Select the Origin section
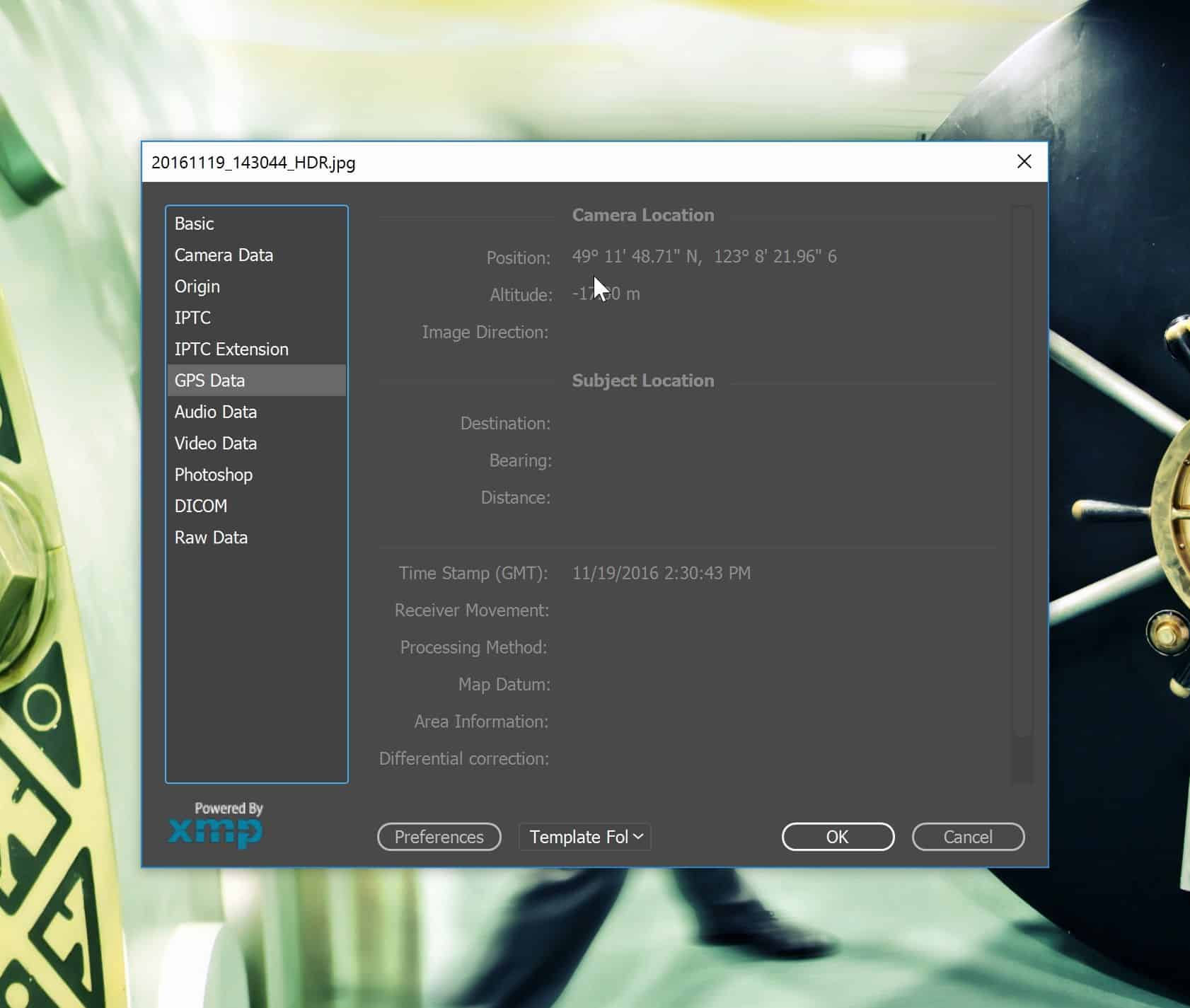This screenshot has height=1008, width=1190. (x=256, y=286)
